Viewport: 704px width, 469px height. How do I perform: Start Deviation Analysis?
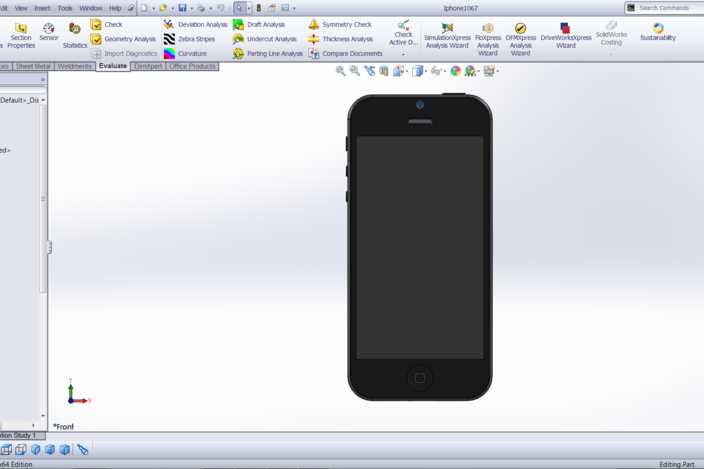[x=195, y=25]
